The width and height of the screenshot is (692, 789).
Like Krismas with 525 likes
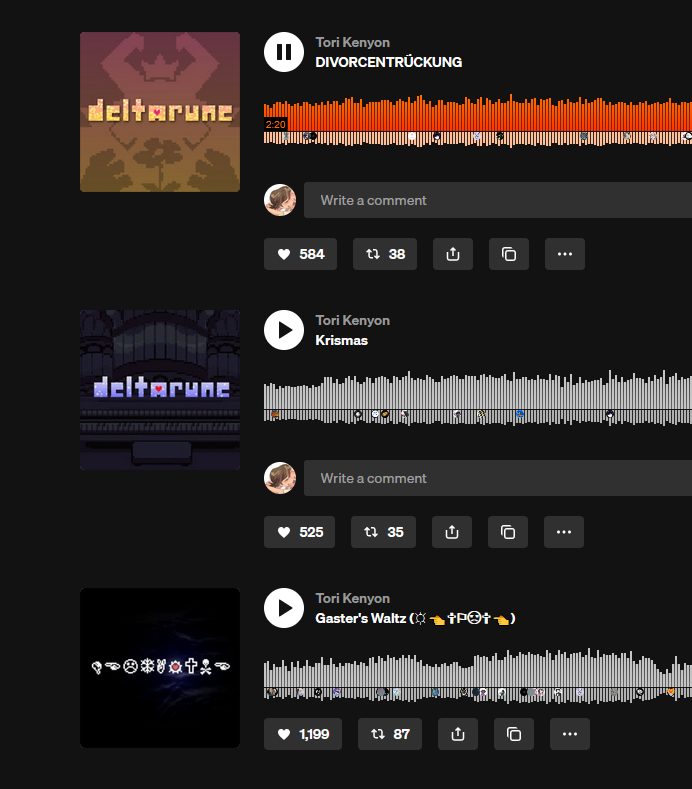coord(299,532)
